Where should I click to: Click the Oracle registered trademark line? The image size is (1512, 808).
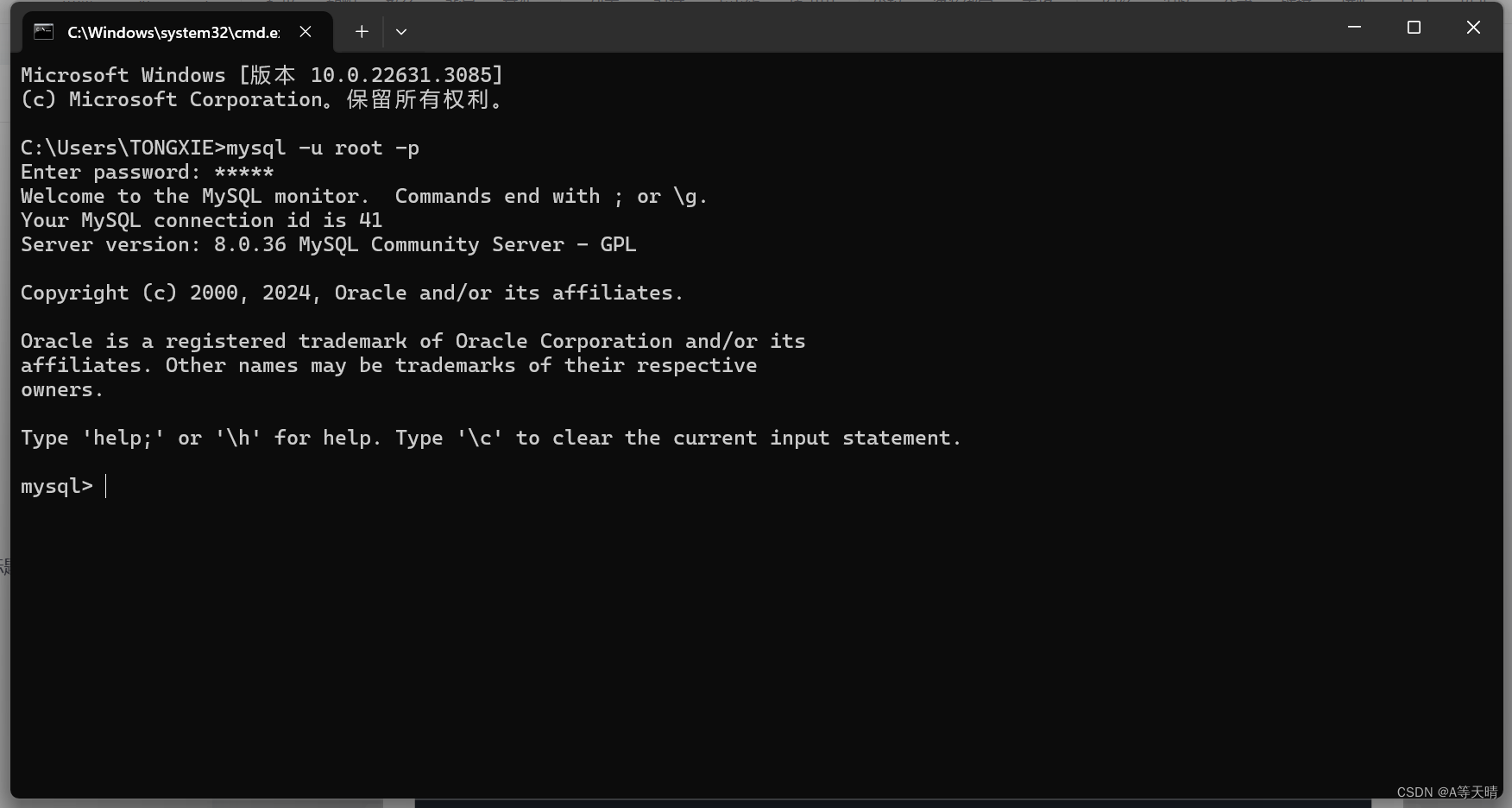[413, 341]
